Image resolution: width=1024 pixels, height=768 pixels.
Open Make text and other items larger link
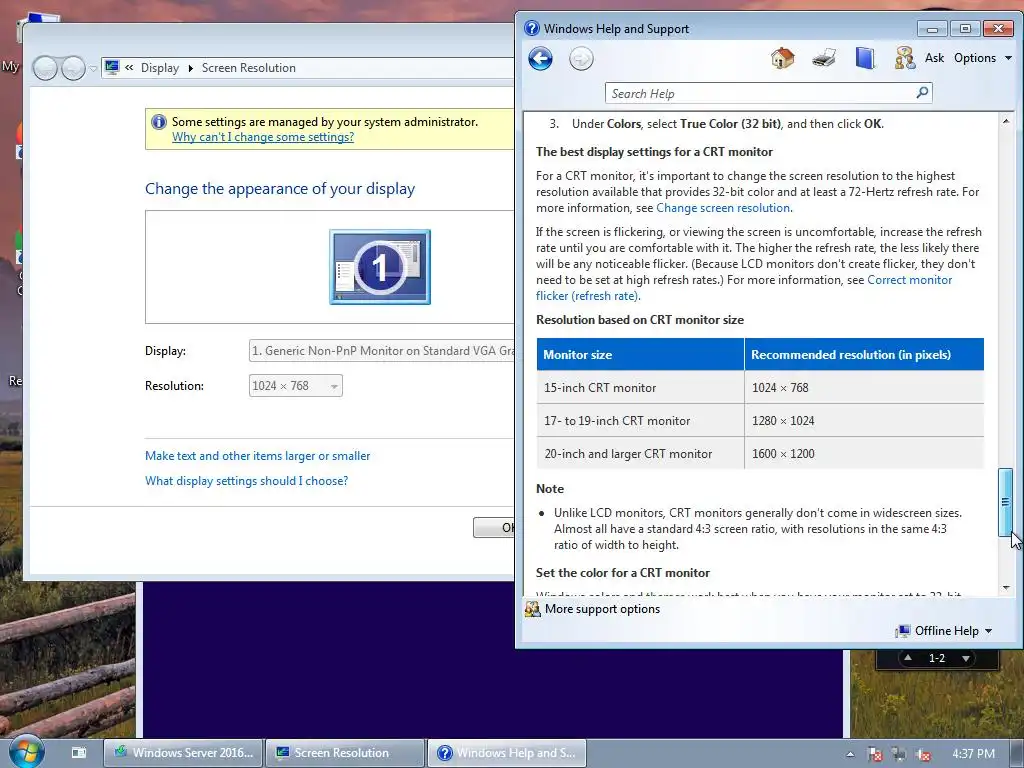(257, 456)
